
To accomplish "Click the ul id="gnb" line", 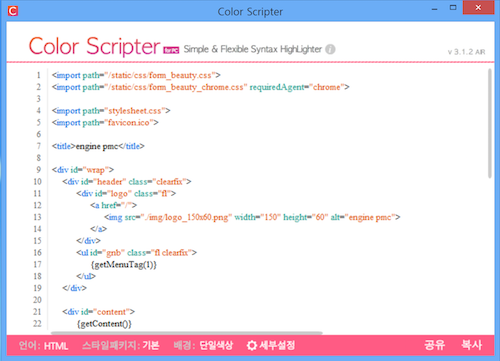I will coord(136,253).
